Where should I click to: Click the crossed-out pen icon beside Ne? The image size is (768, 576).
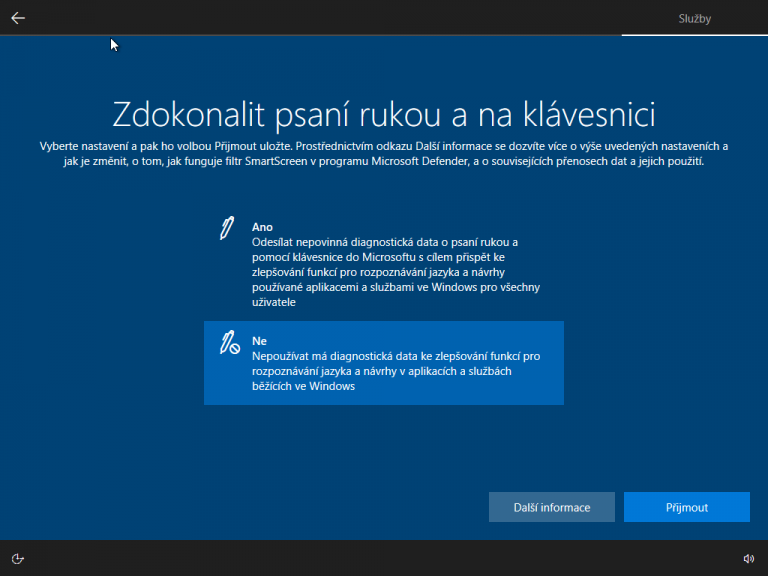point(229,342)
